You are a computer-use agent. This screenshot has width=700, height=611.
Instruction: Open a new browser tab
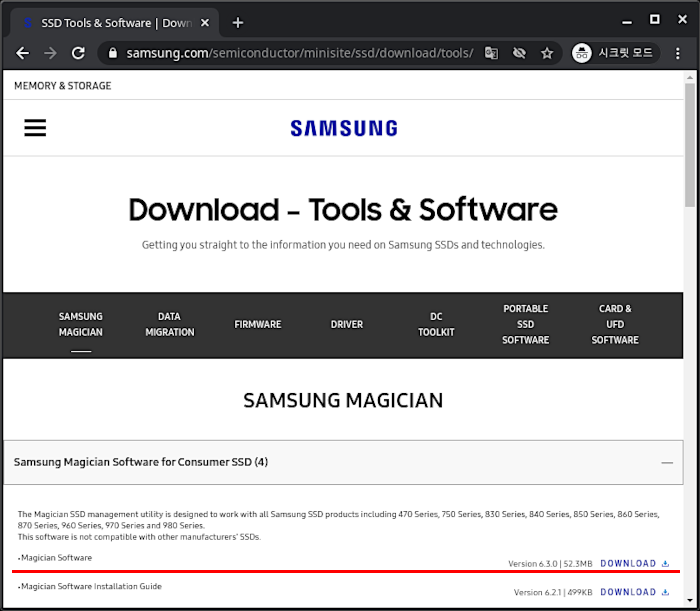238,23
